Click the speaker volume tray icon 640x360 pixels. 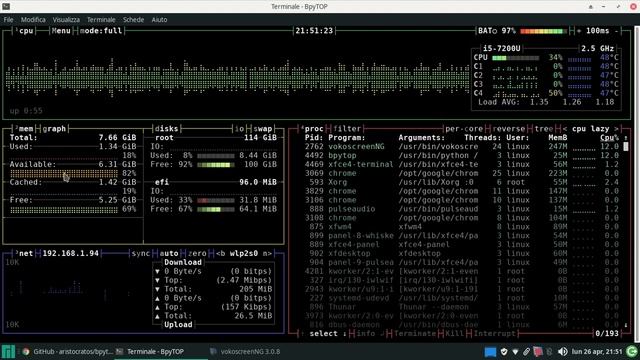pyautogui.click(x=562, y=351)
